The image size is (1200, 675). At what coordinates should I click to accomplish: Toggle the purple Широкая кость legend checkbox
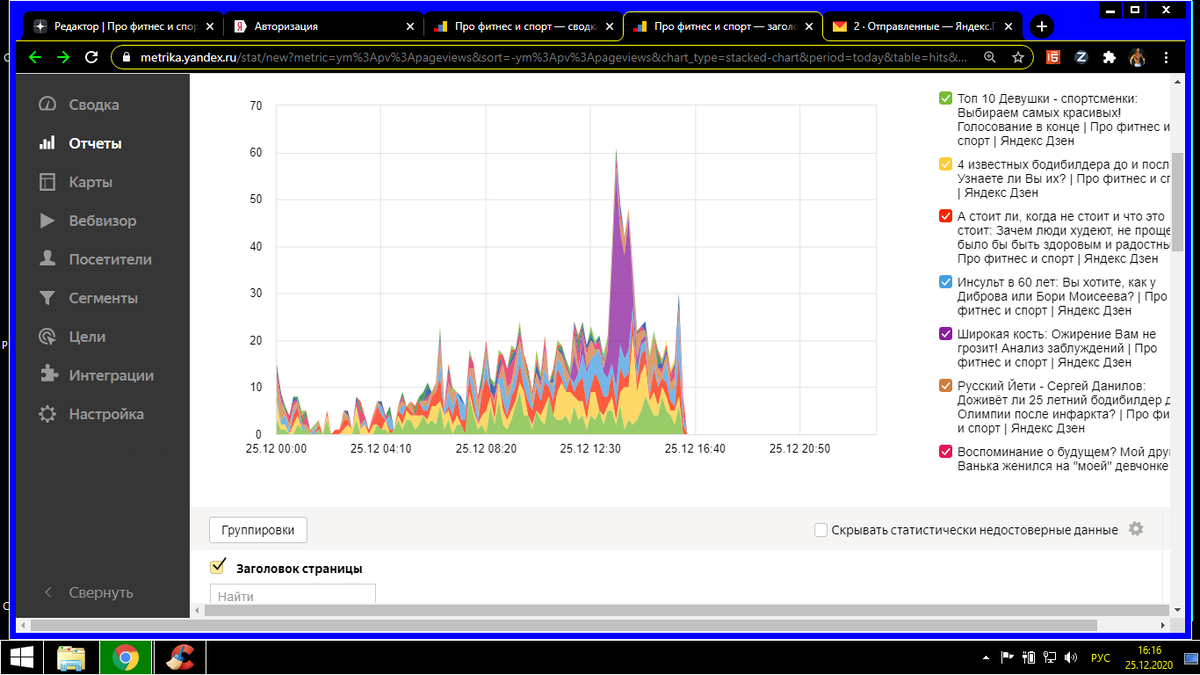945,334
